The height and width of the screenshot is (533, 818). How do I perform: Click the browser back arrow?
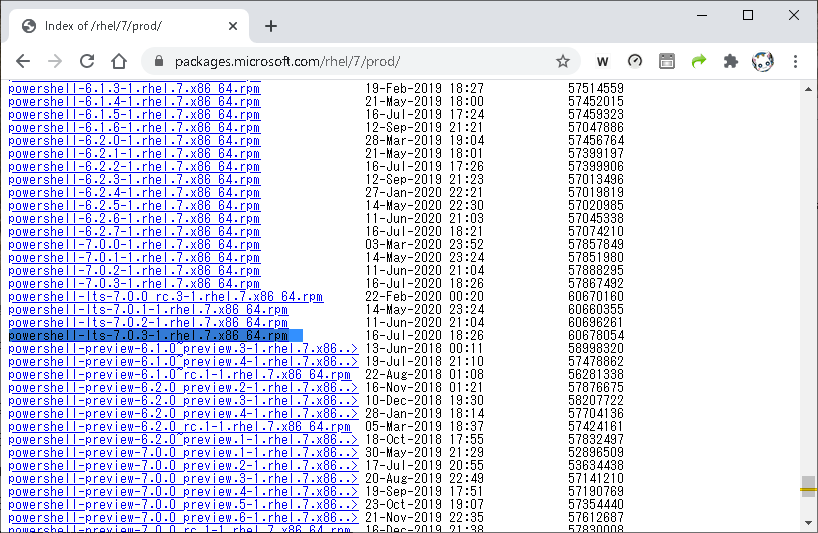23,62
